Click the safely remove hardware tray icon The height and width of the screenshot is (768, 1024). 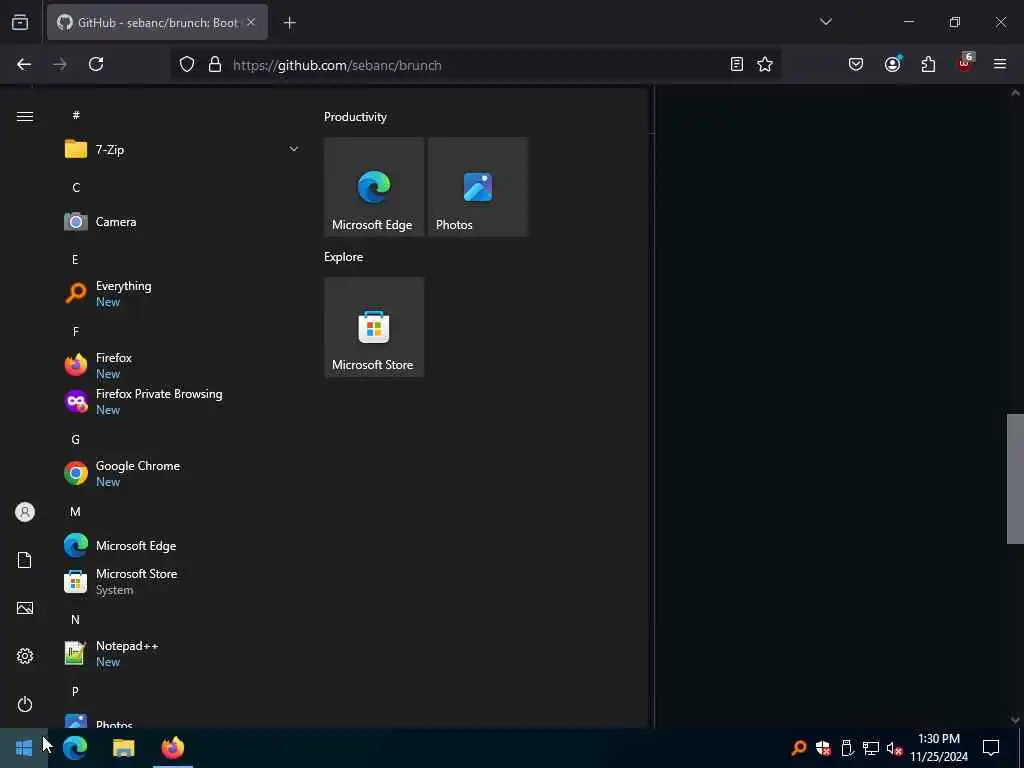click(x=847, y=748)
